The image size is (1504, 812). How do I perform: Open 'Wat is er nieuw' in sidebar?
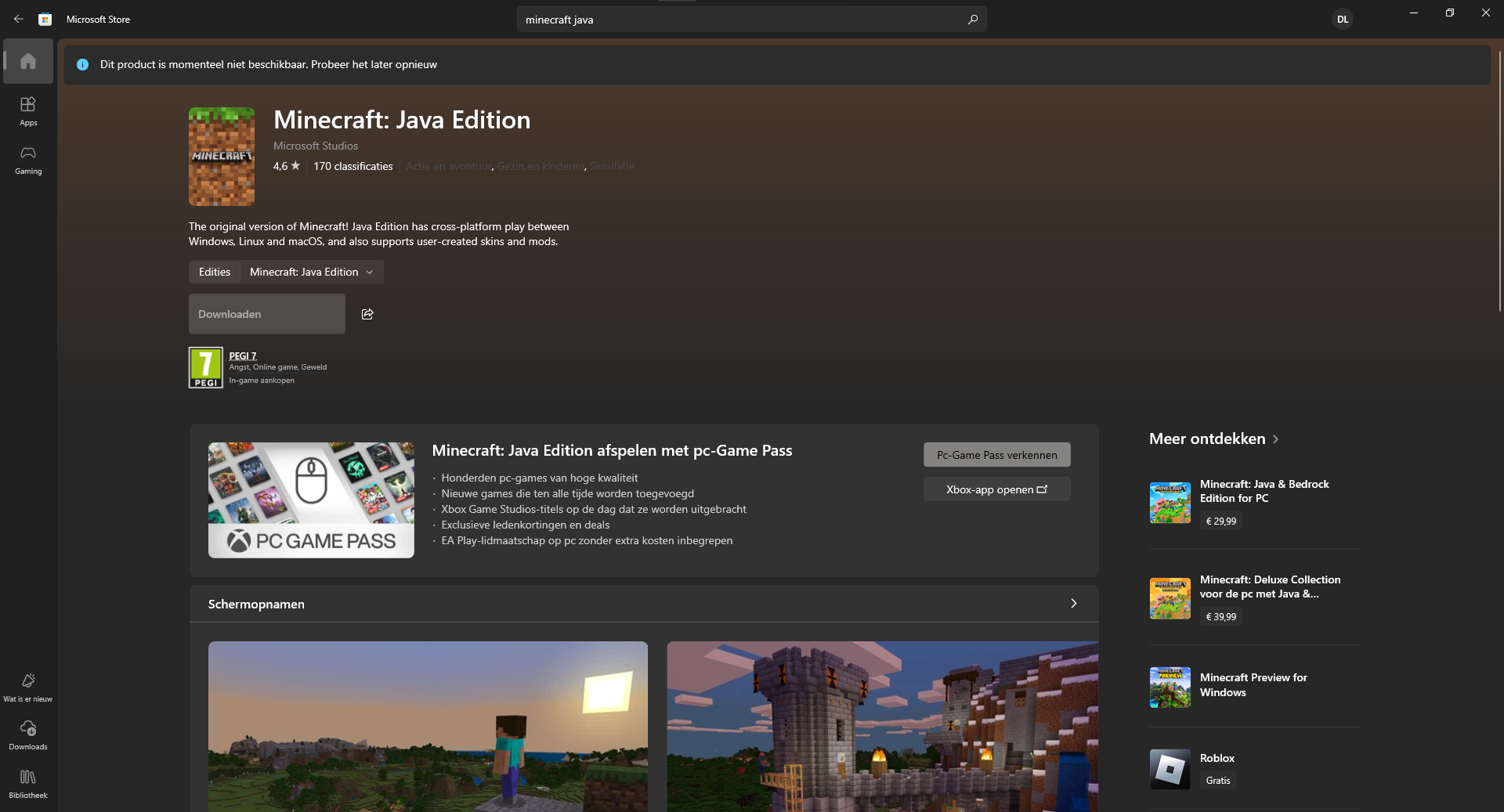tap(28, 687)
